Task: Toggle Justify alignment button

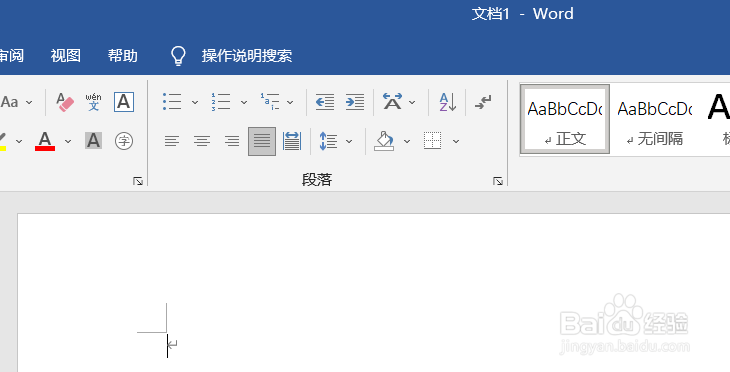Action: (262, 141)
